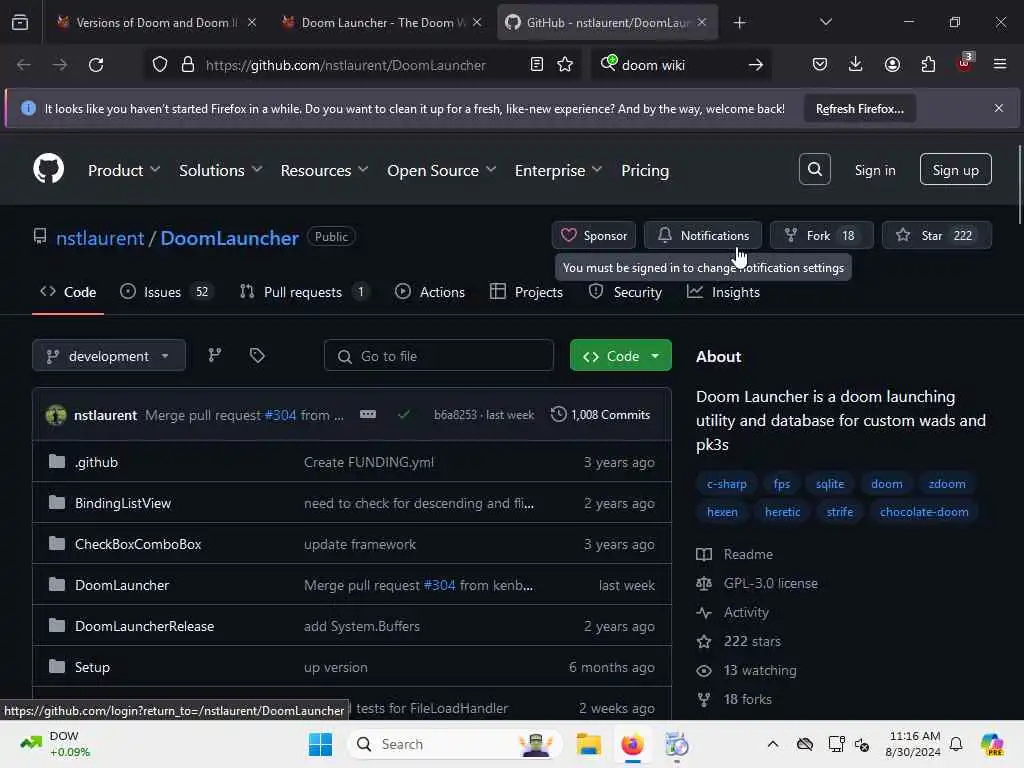Open a new tab with the plus icon
The image size is (1024, 768).
click(x=739, y=23)
